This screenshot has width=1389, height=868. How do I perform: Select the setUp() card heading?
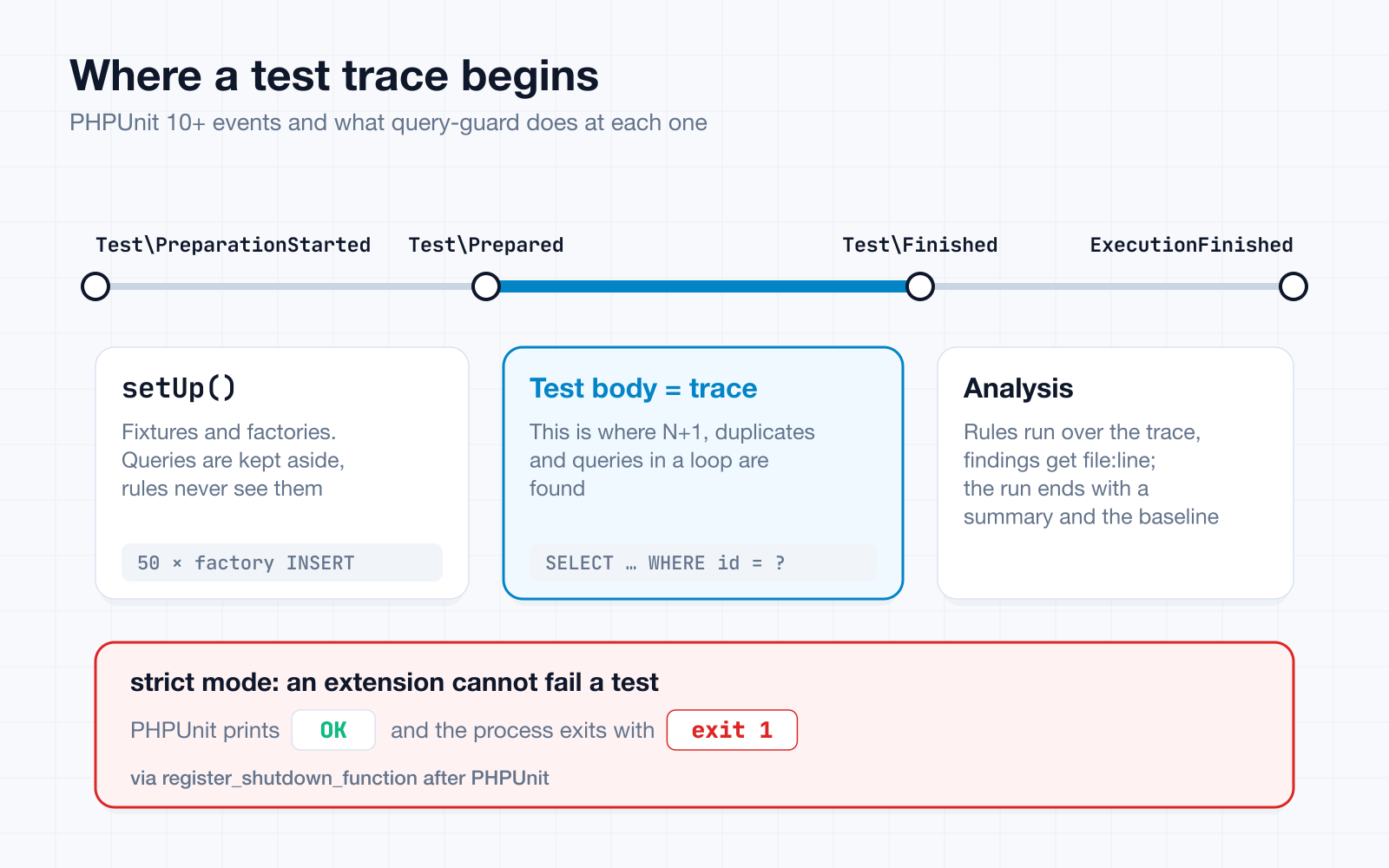click(179, 388)
